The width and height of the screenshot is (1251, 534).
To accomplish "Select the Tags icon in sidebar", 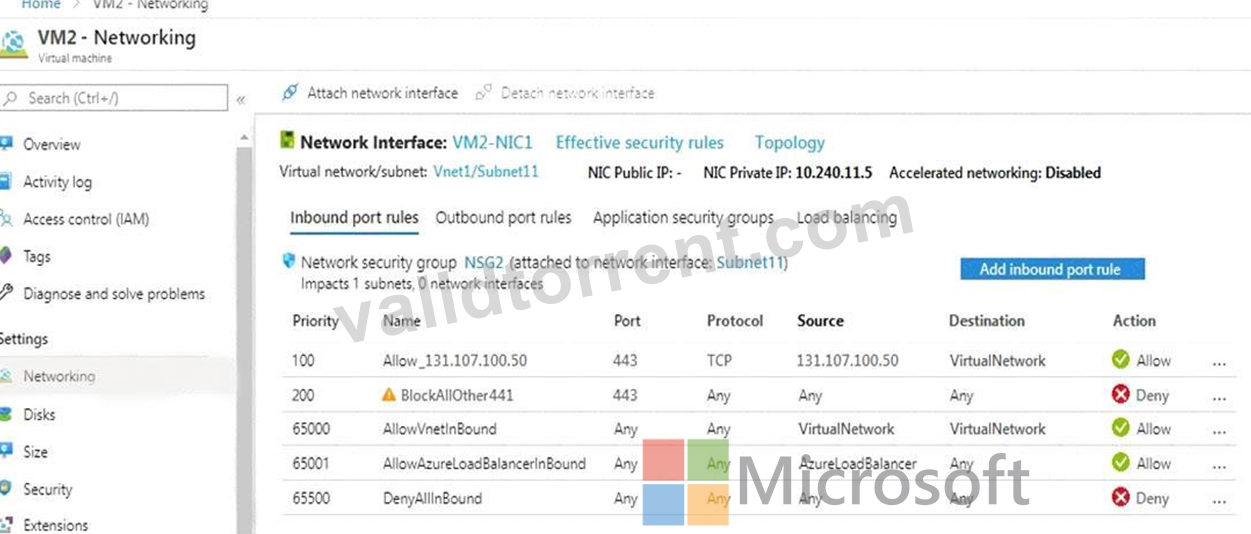I will (x=6, y=256).
